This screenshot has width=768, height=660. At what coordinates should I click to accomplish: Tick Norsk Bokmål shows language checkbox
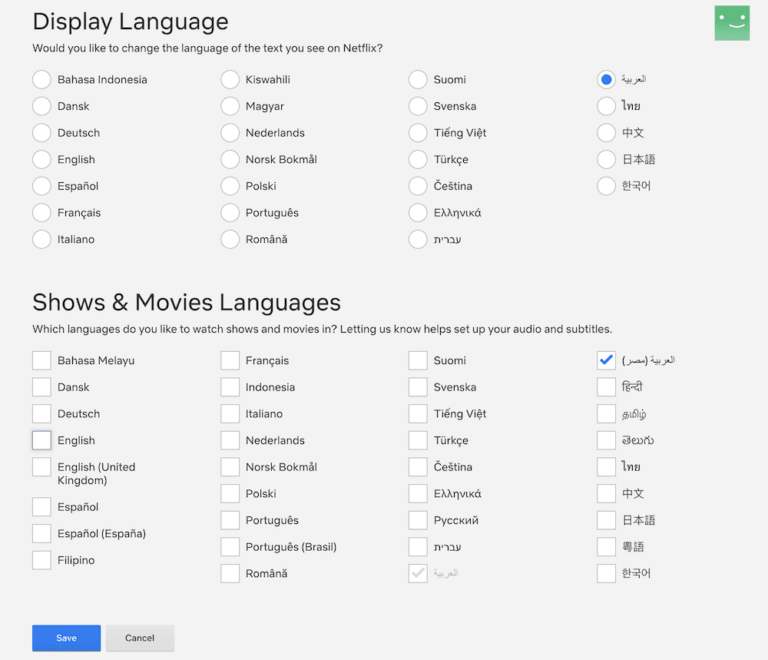(230, 467)
